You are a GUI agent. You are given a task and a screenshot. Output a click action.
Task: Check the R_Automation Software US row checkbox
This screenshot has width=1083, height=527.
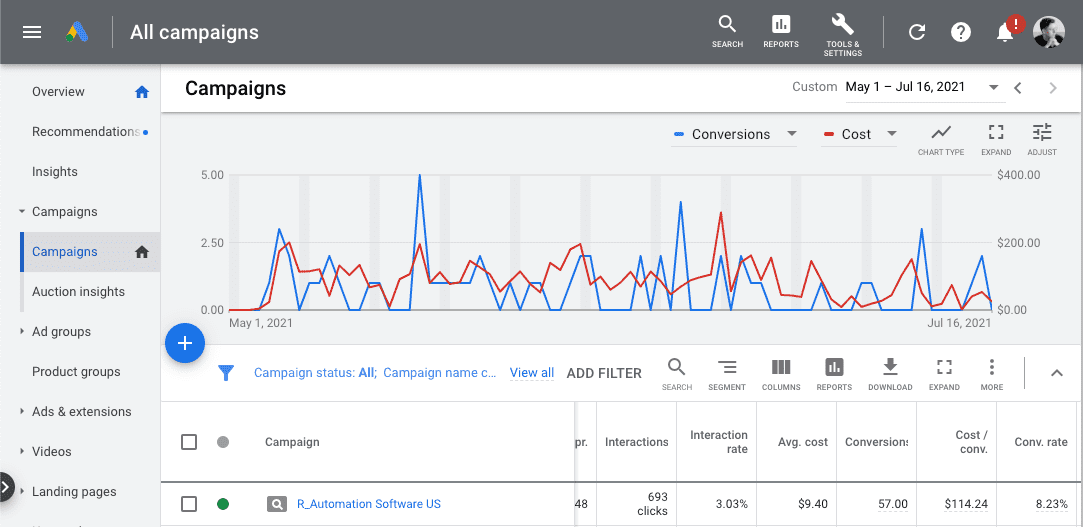click(x=189, y=504)
